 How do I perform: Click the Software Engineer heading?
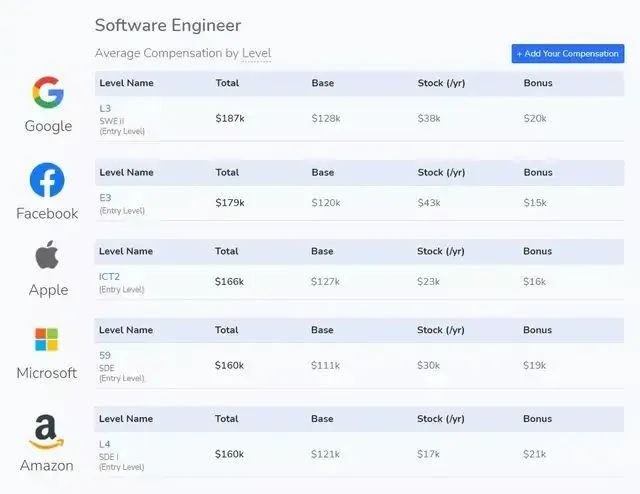tap(168, 25)
